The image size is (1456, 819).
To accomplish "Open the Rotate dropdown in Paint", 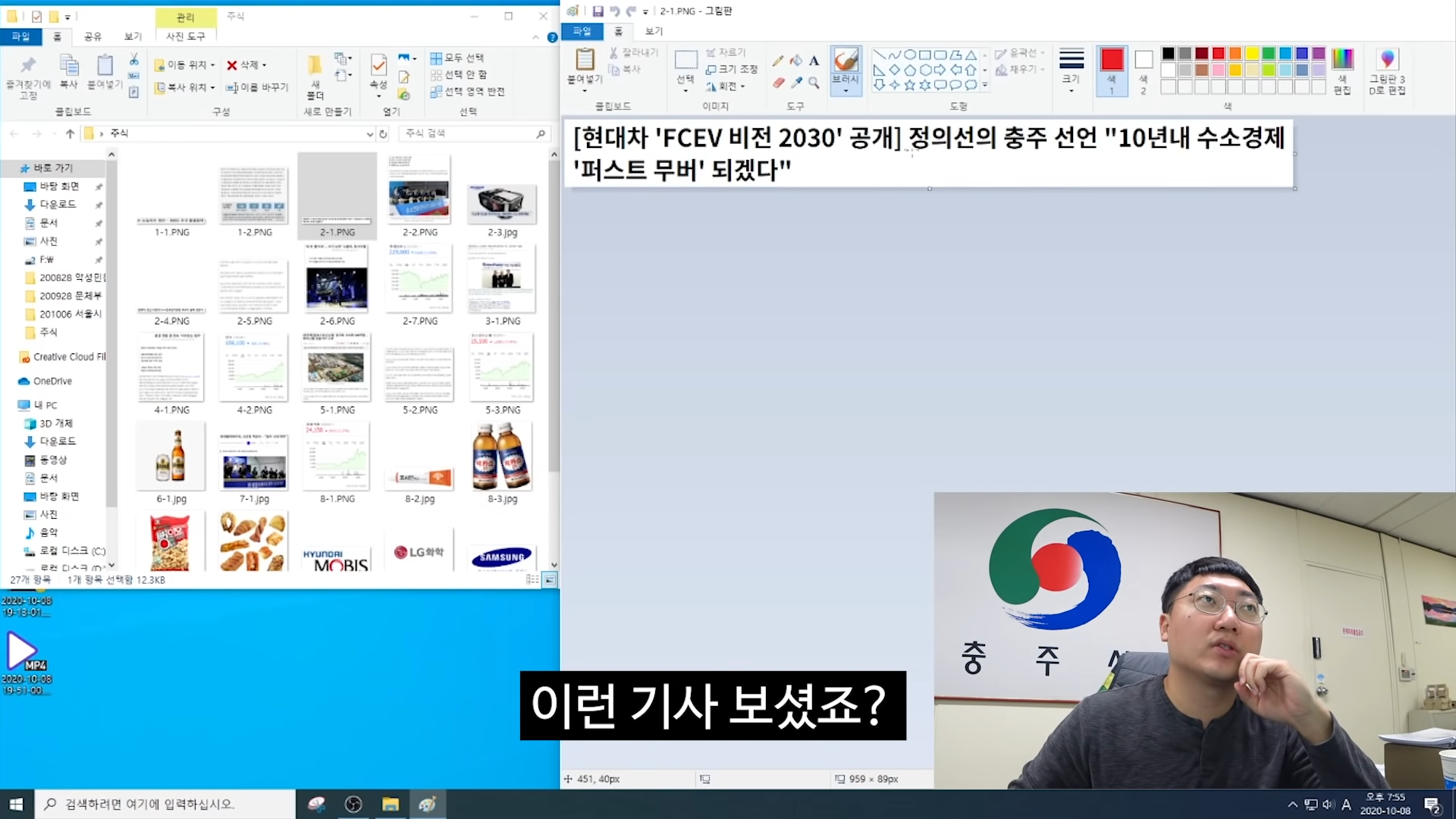I will 726,86.
